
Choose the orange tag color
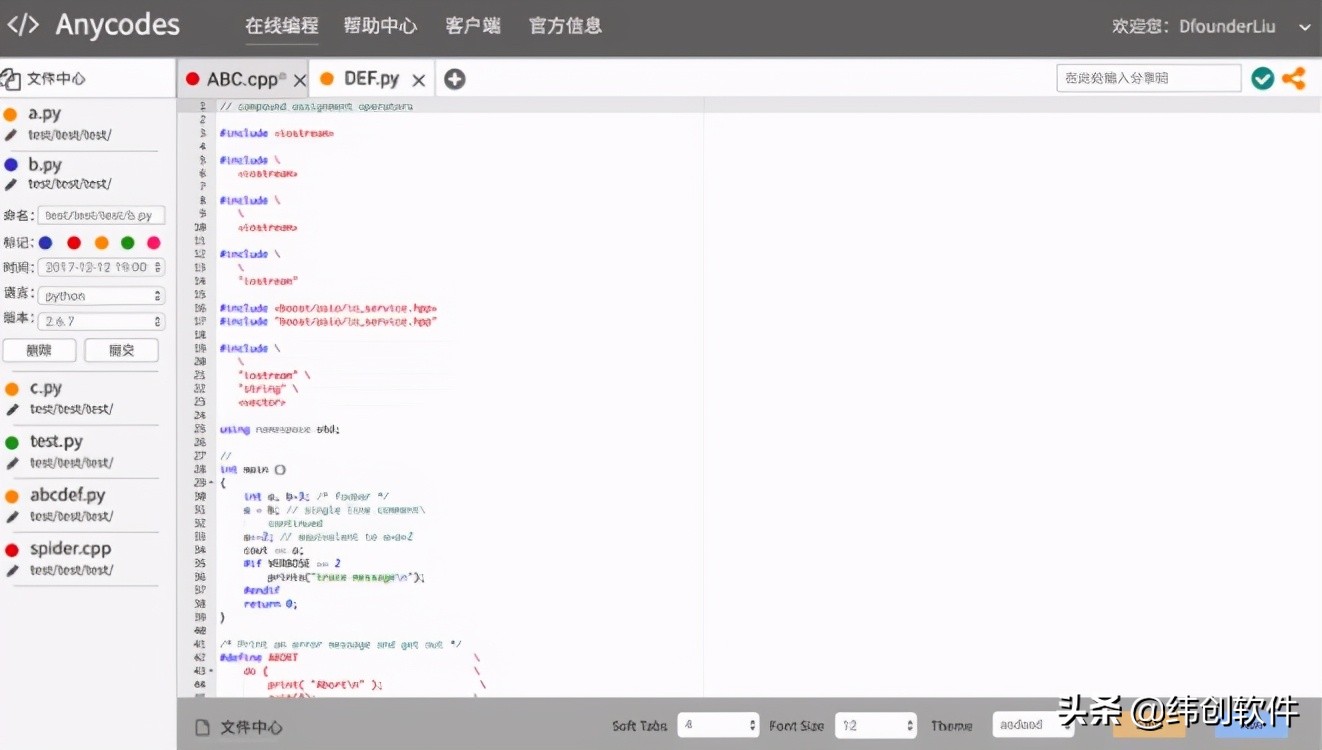[101, 243]
